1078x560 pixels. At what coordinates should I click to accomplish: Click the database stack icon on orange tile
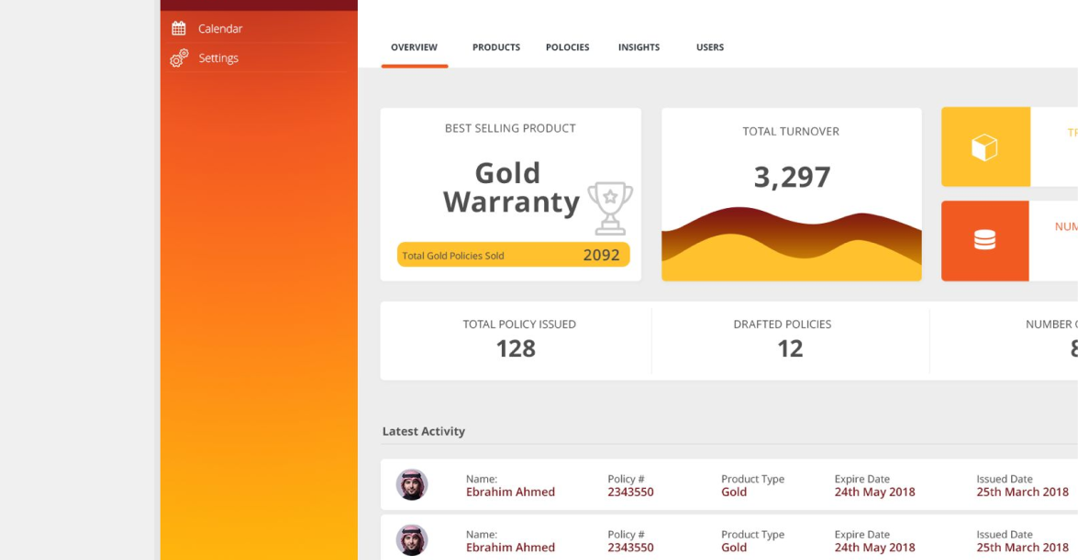coord(985,240)
